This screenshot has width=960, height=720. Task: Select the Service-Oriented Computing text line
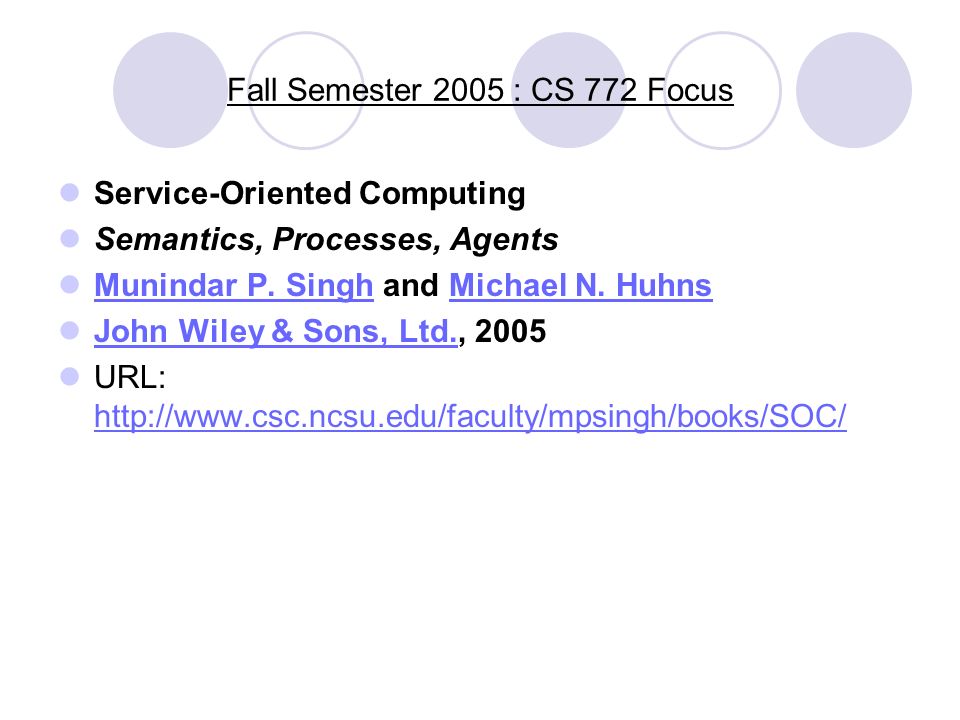point(310,193)
